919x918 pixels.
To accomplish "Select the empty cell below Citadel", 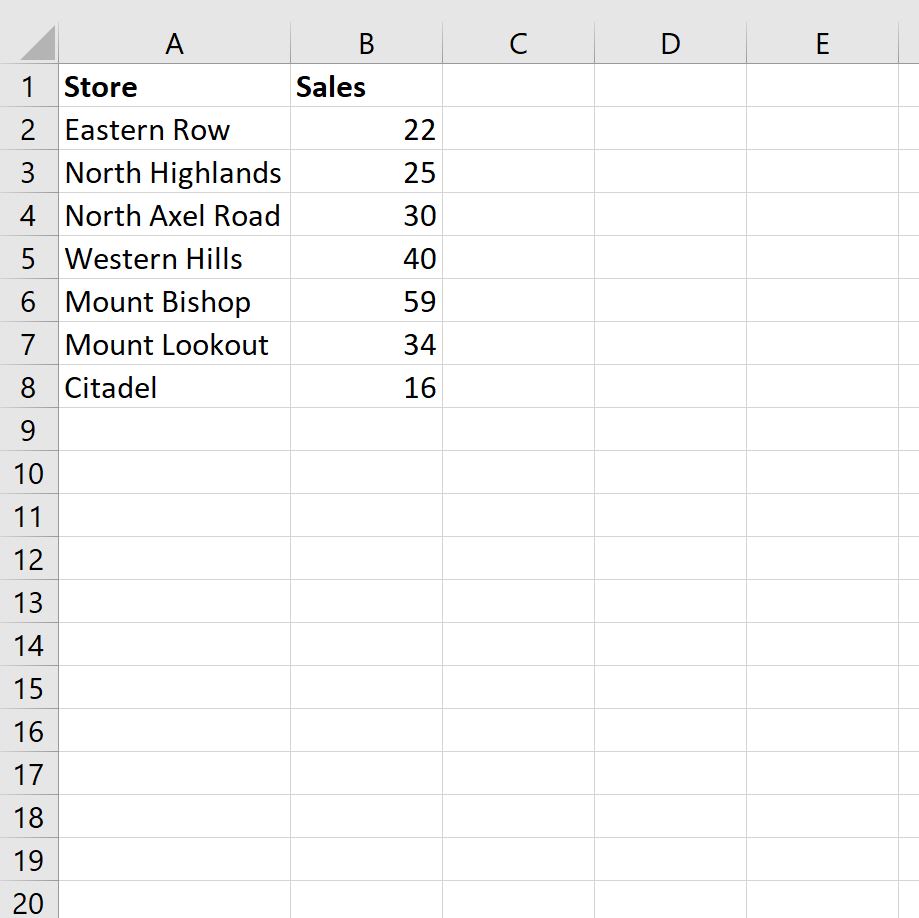I will click(x=174, y=430).
